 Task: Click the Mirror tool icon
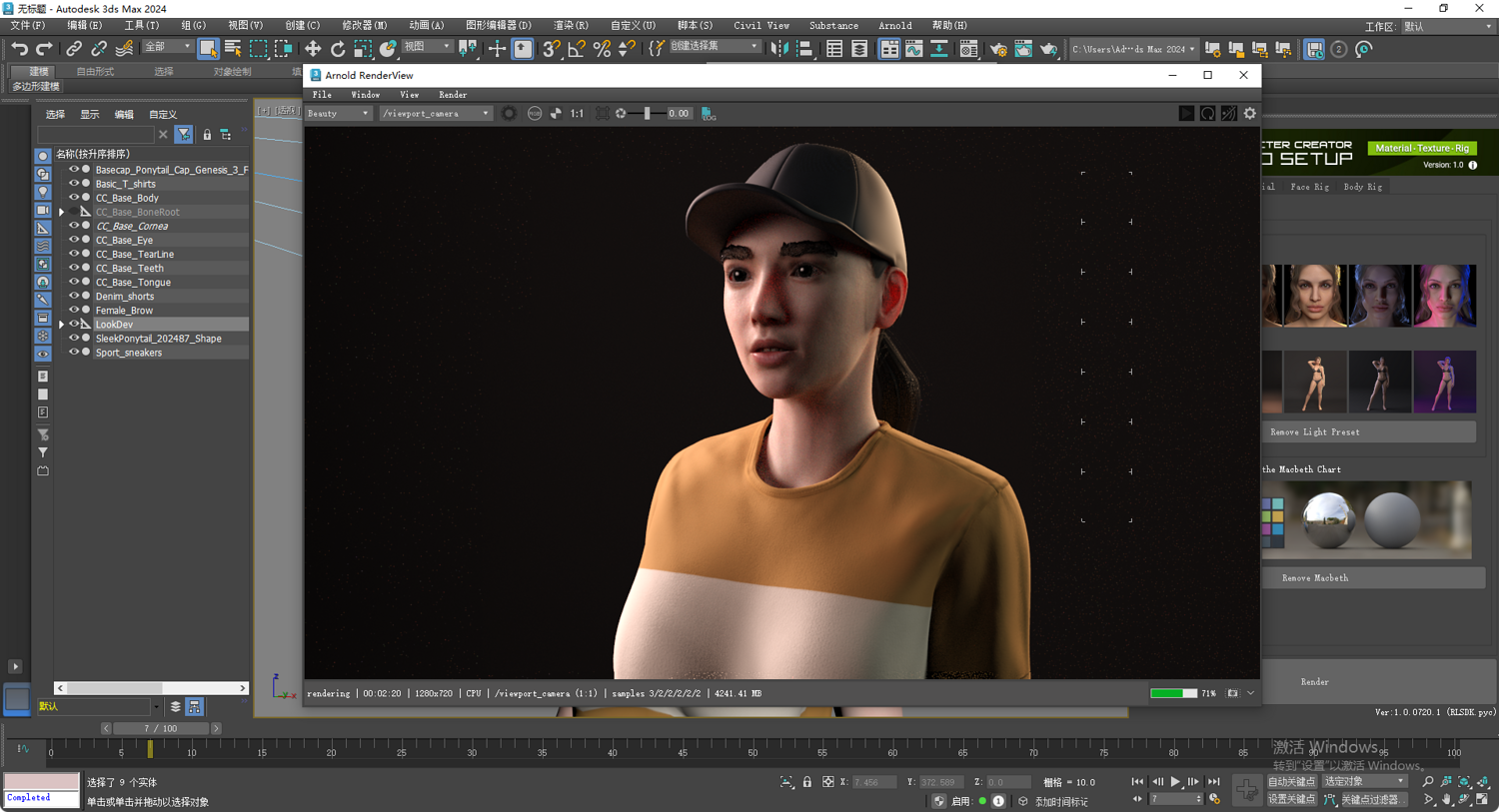[779, 48]
